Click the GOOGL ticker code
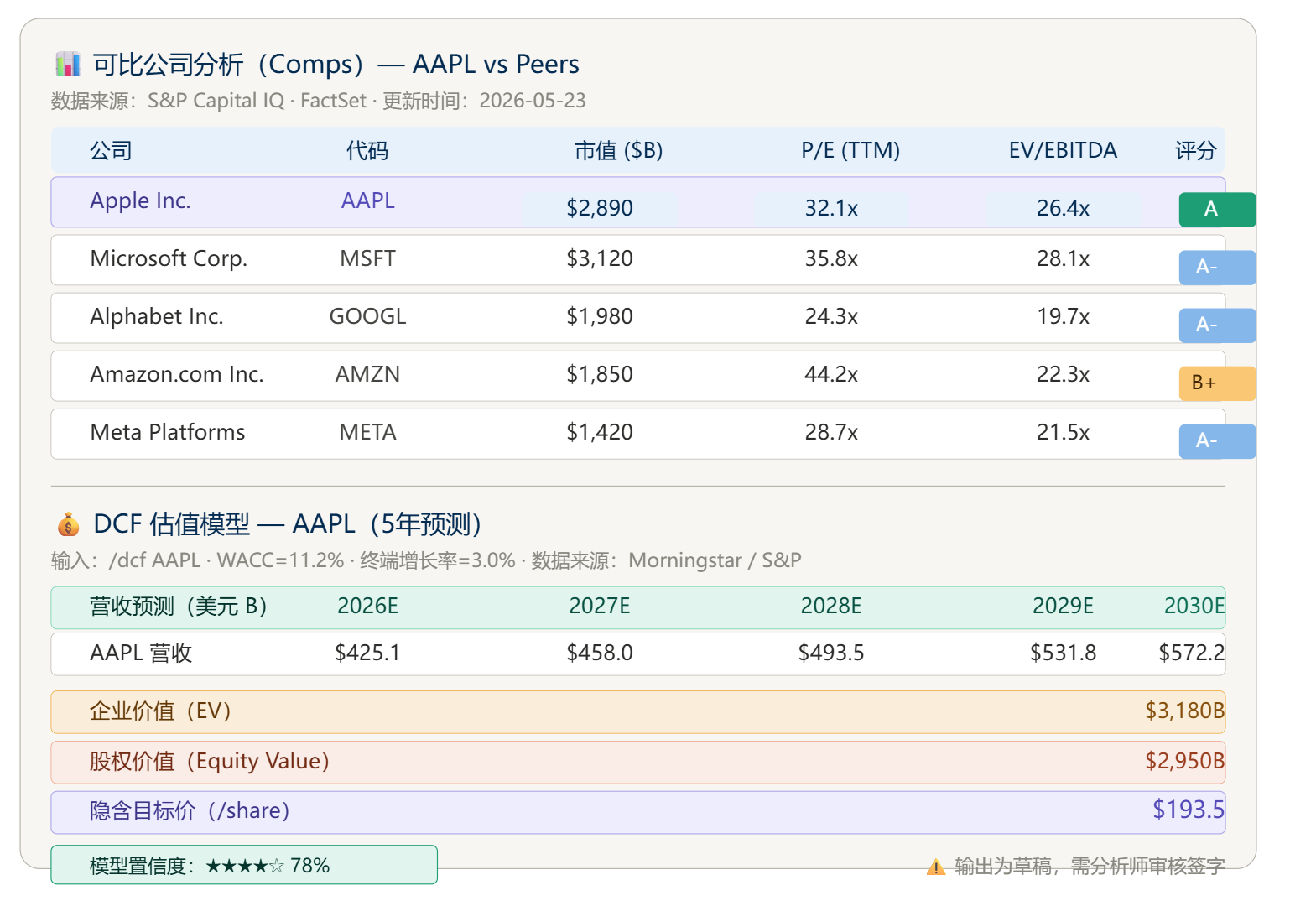 tap(367, 316)
